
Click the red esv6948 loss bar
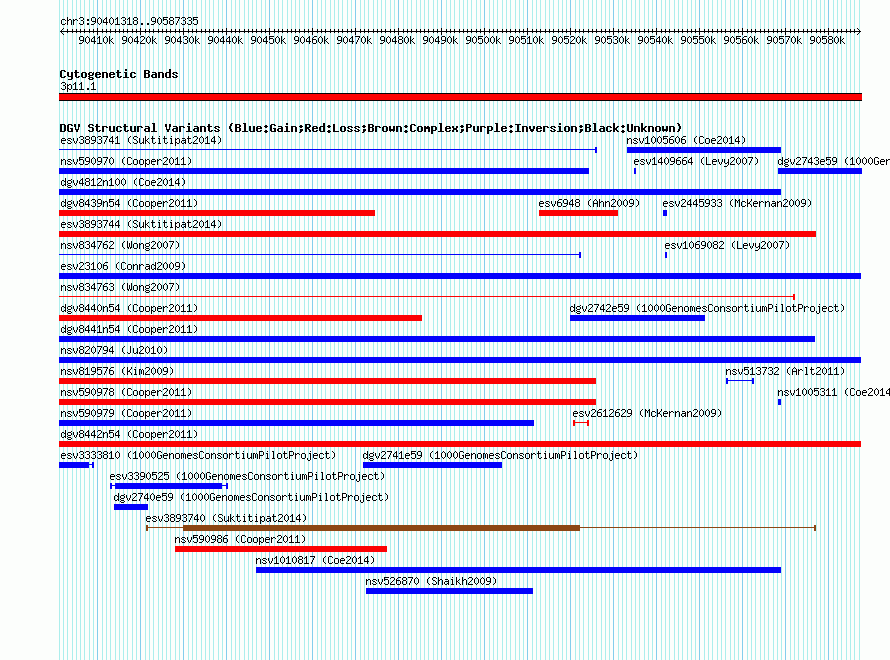[x=578, y=213]
